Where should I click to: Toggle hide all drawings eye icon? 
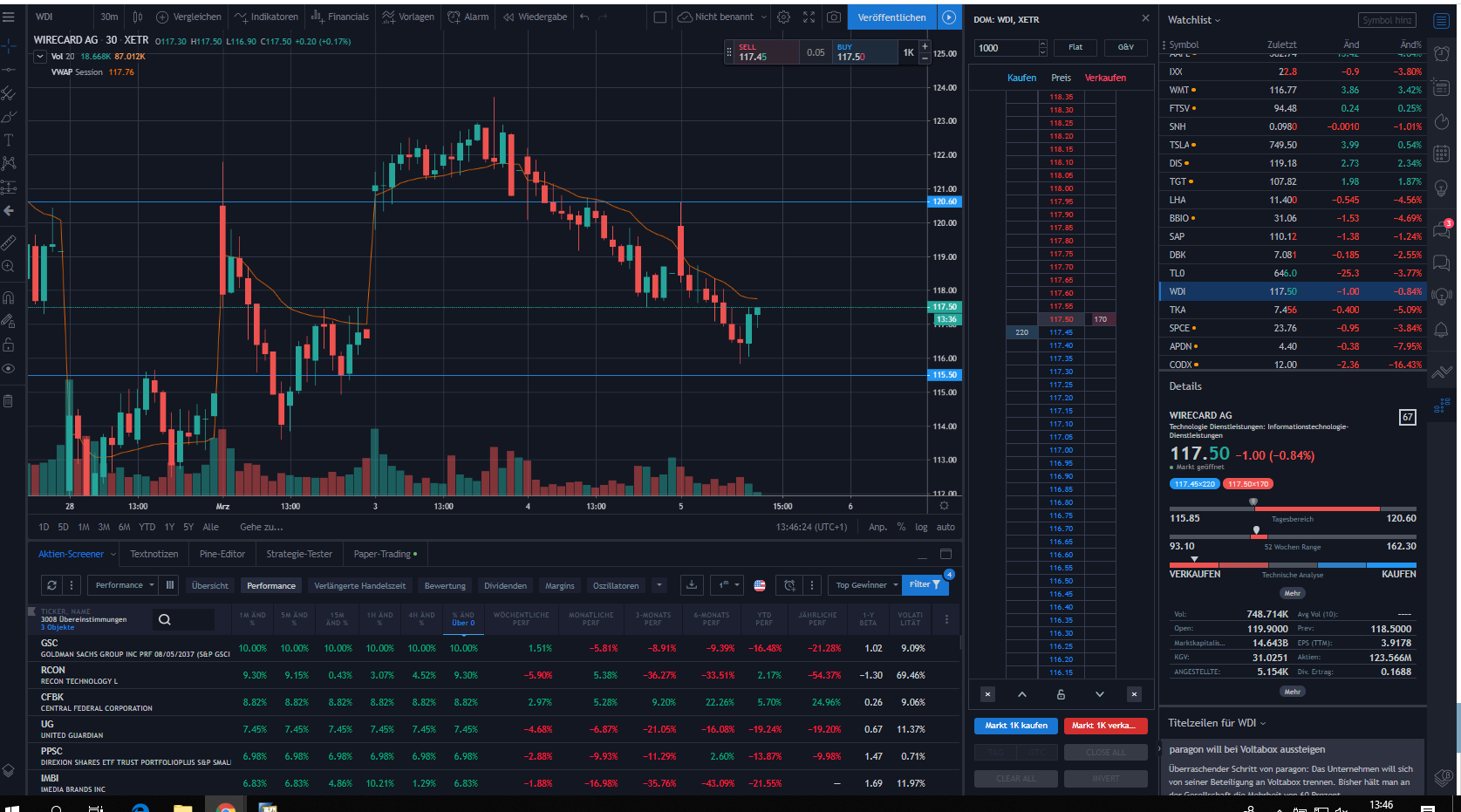tap(9, 369)
